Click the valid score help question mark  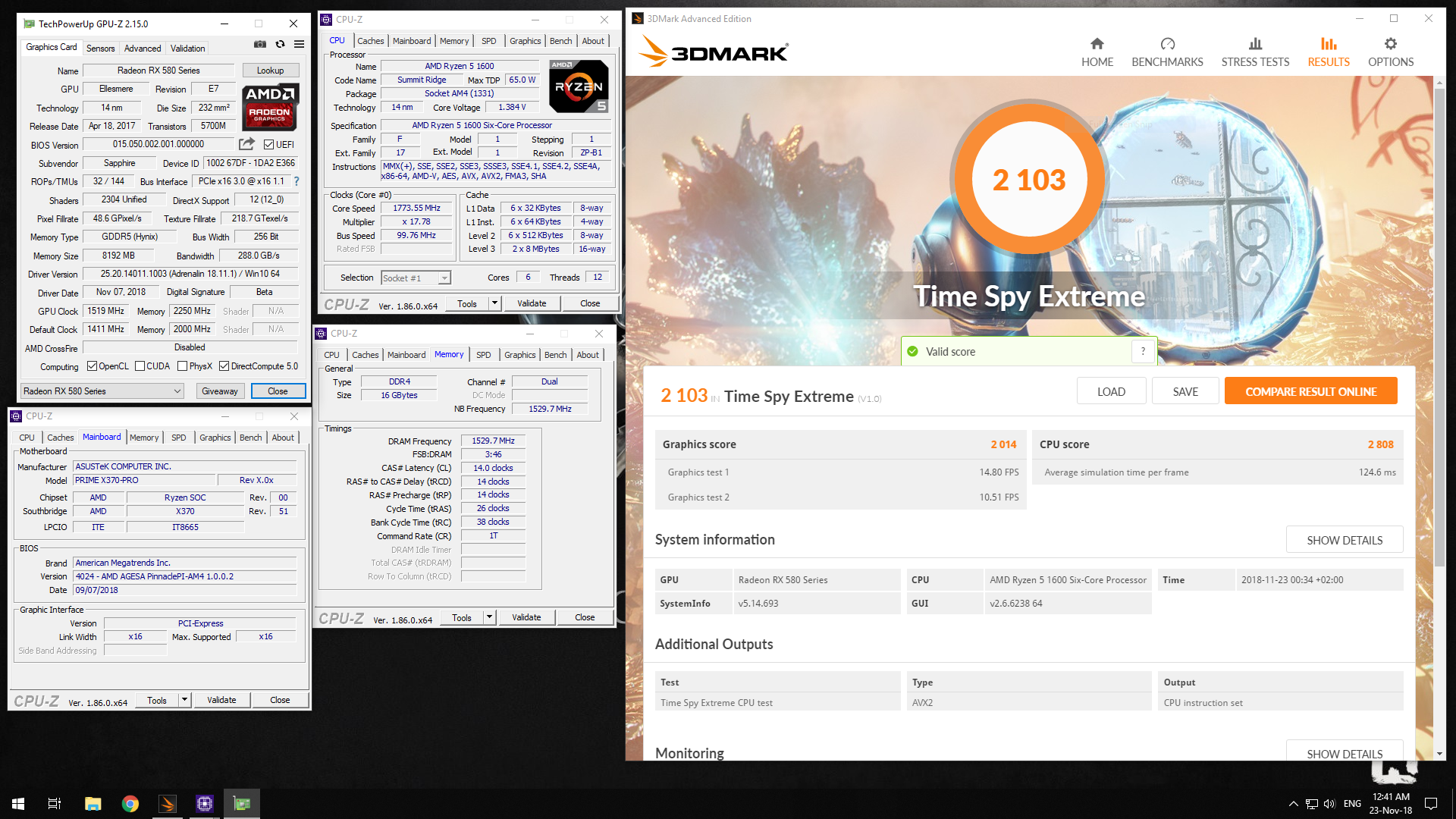tap(1143, 351)
